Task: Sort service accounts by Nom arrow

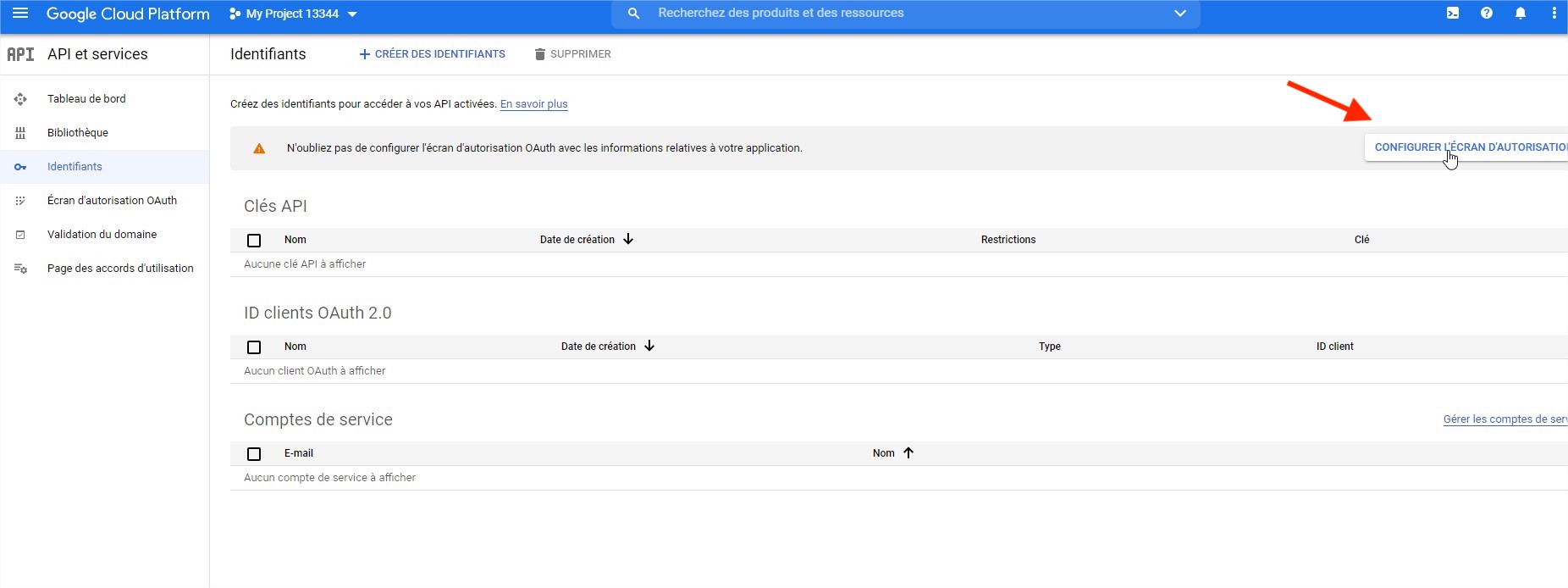Action: tap(908, 453)
